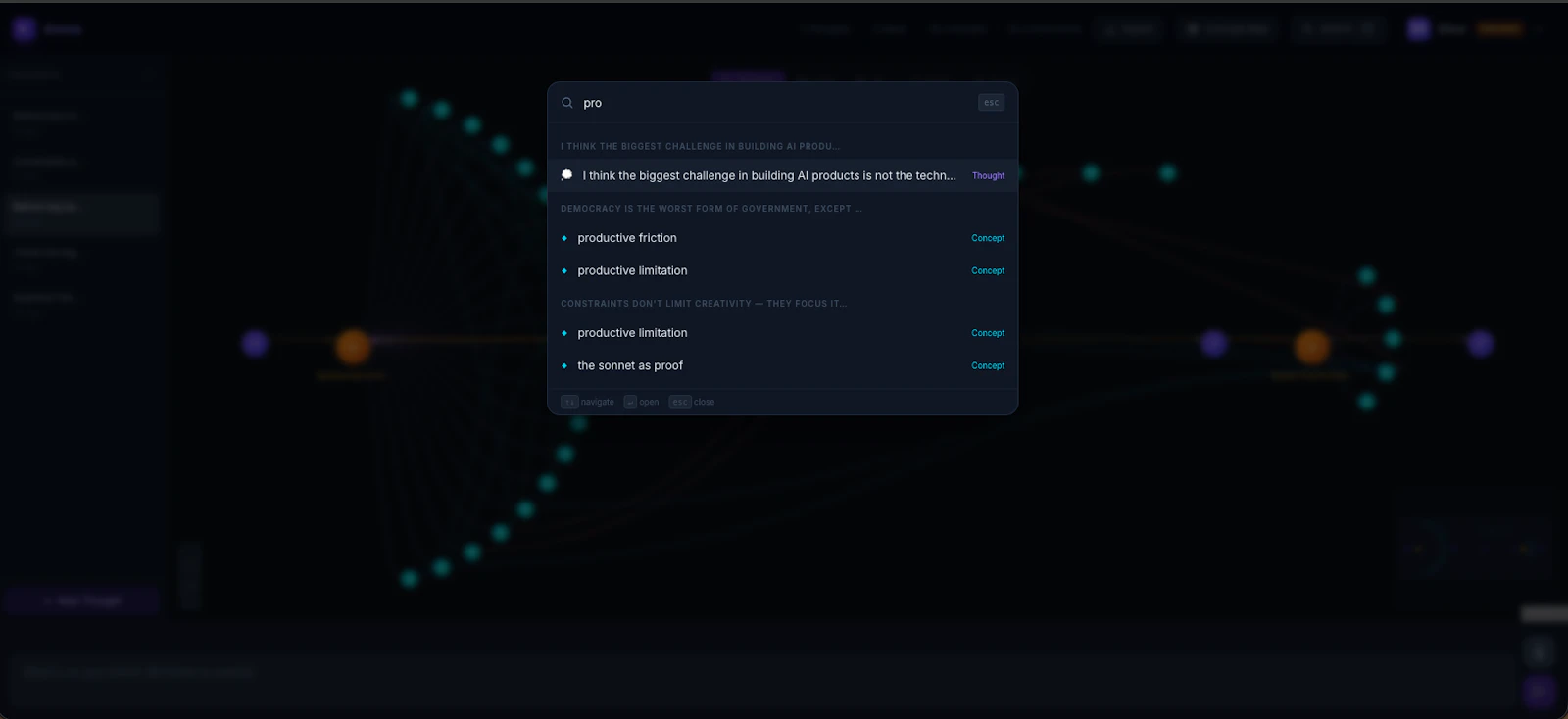This screenshot has height=719, width=1568.
Task: Click the diamond icon beside productive friction
Action: coord(564,238)
